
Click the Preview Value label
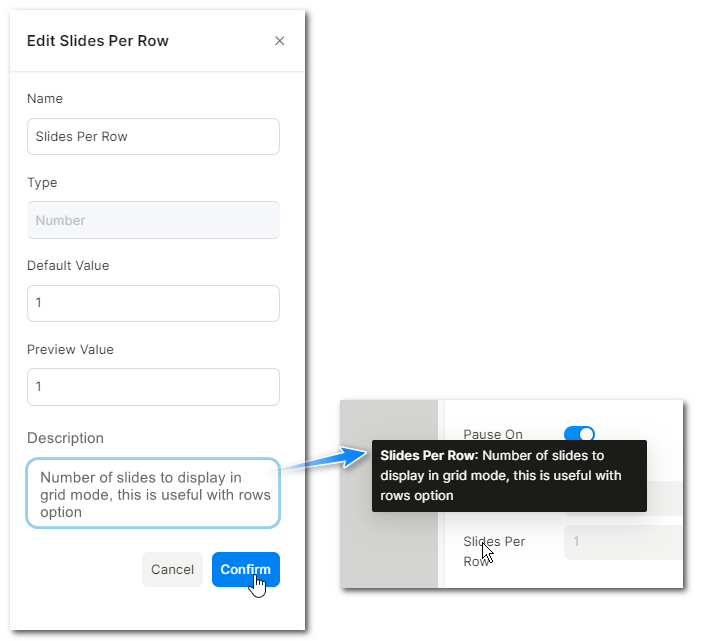click(x=70, y=350)
